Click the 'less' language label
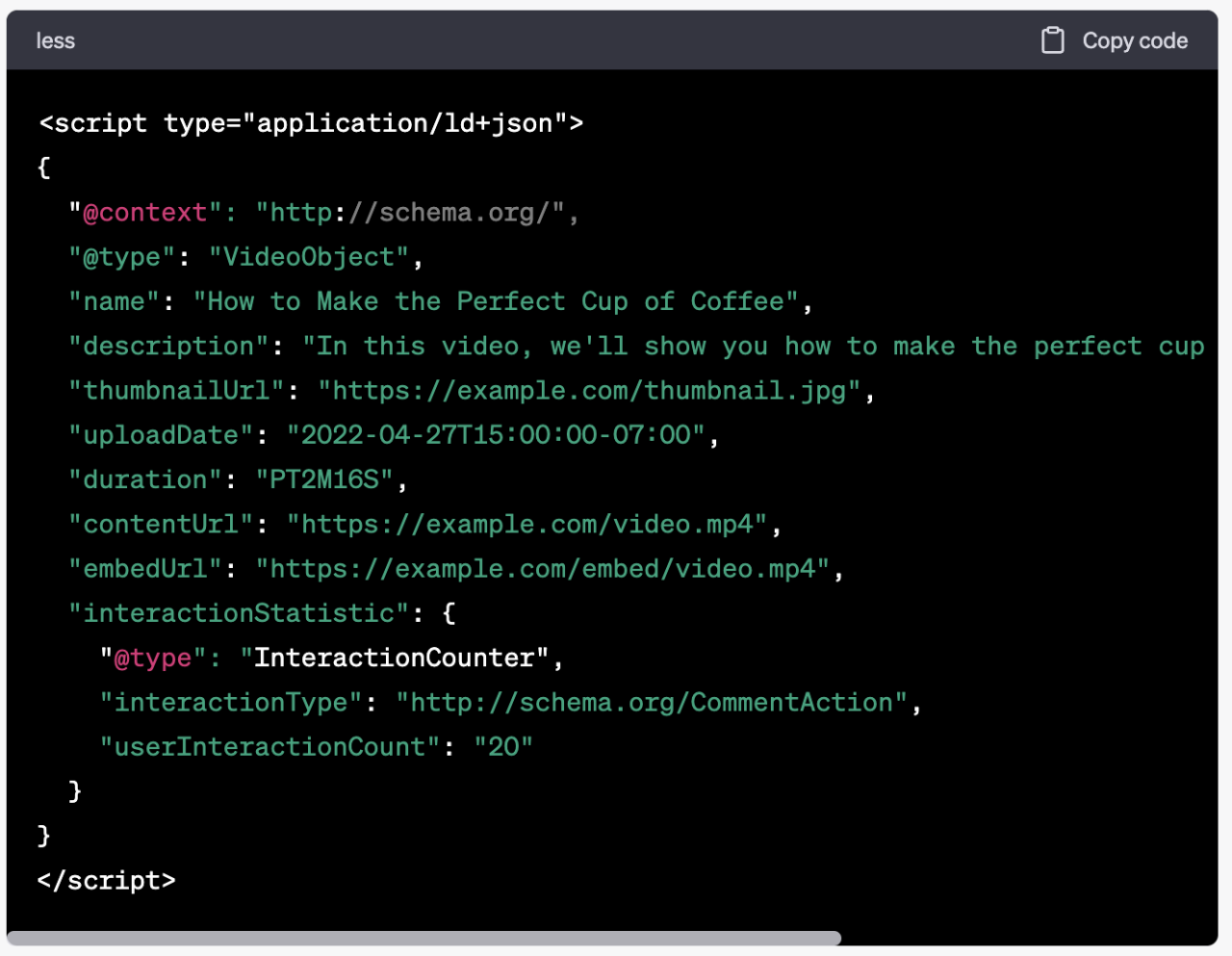1232x956 pixels. pyautogui.click(x=55, y=40)
